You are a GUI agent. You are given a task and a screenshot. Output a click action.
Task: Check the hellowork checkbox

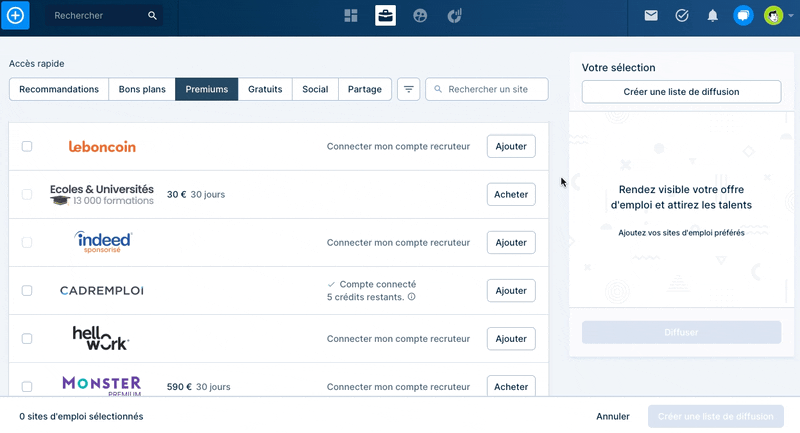point(27,339)
